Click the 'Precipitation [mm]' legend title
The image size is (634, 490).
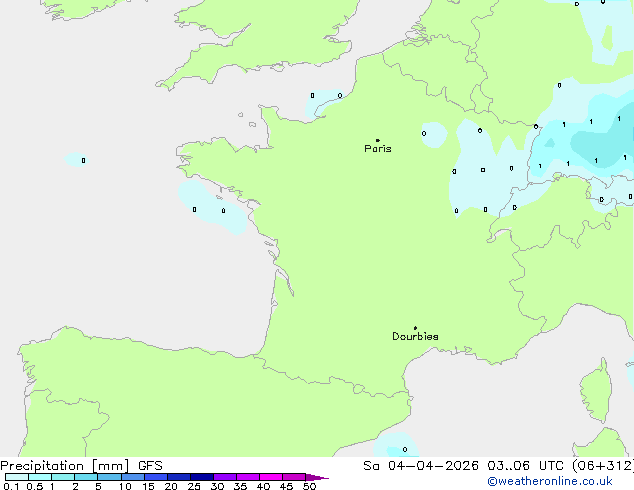point(64,465)
